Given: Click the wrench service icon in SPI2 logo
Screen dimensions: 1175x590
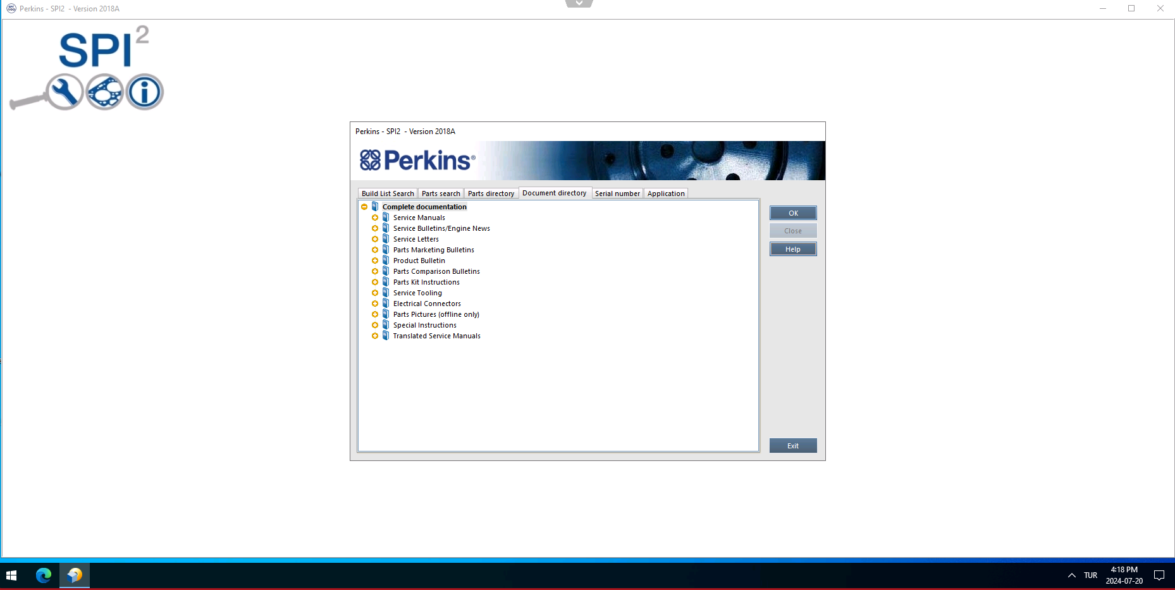Looking at the screenshot, I should tap(64, 92).
